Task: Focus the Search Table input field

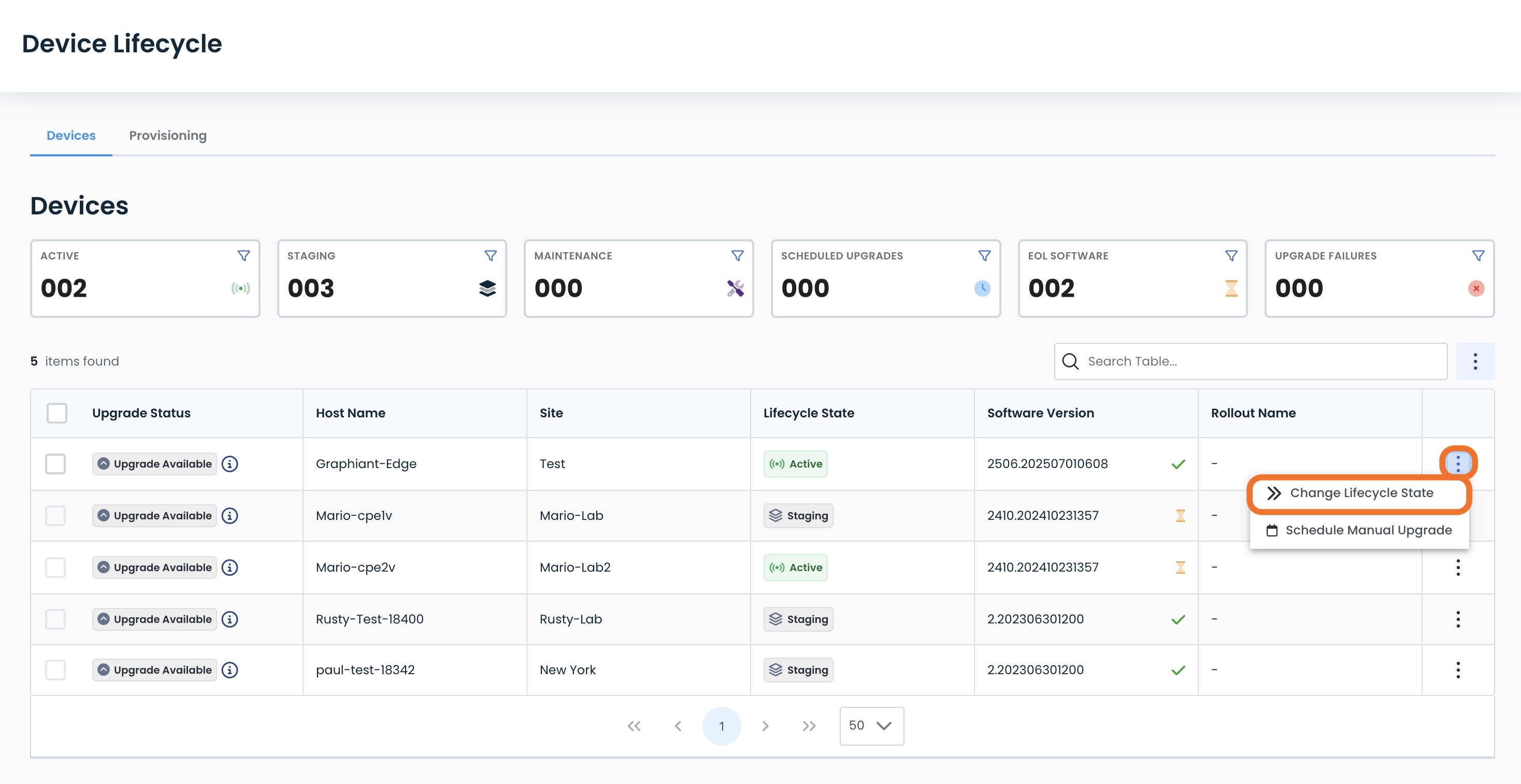Action: tap(1251, 361)
